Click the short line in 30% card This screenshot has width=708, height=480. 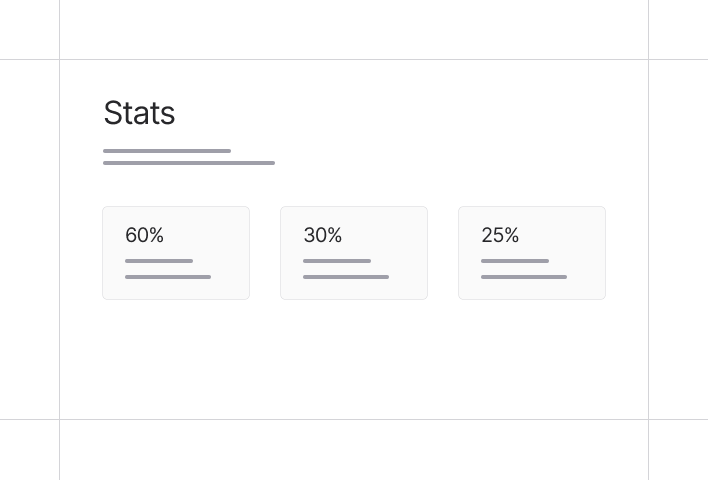point(337,261)
